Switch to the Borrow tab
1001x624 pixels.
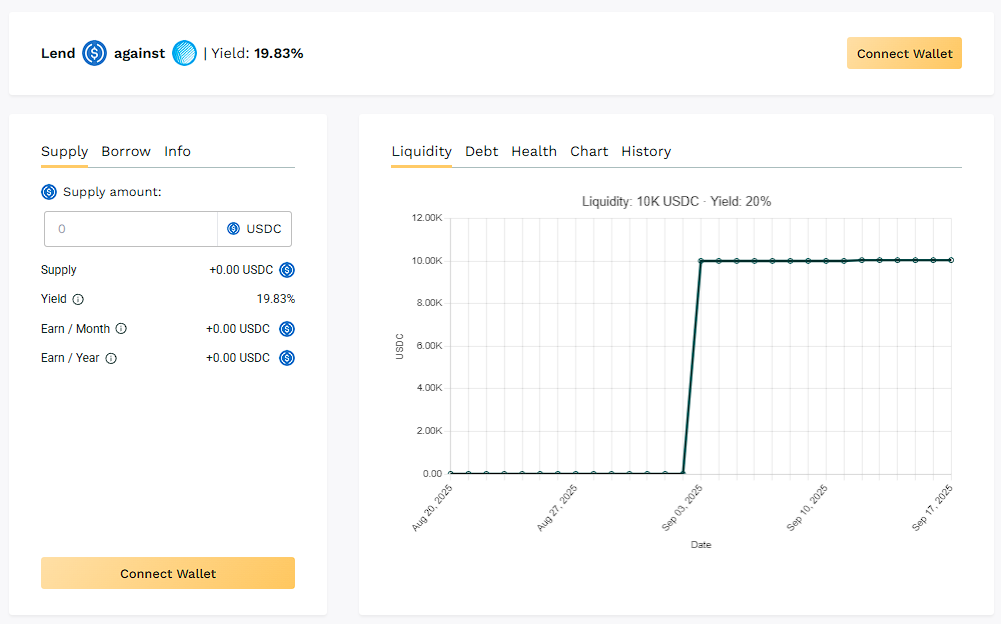[126, 152]
